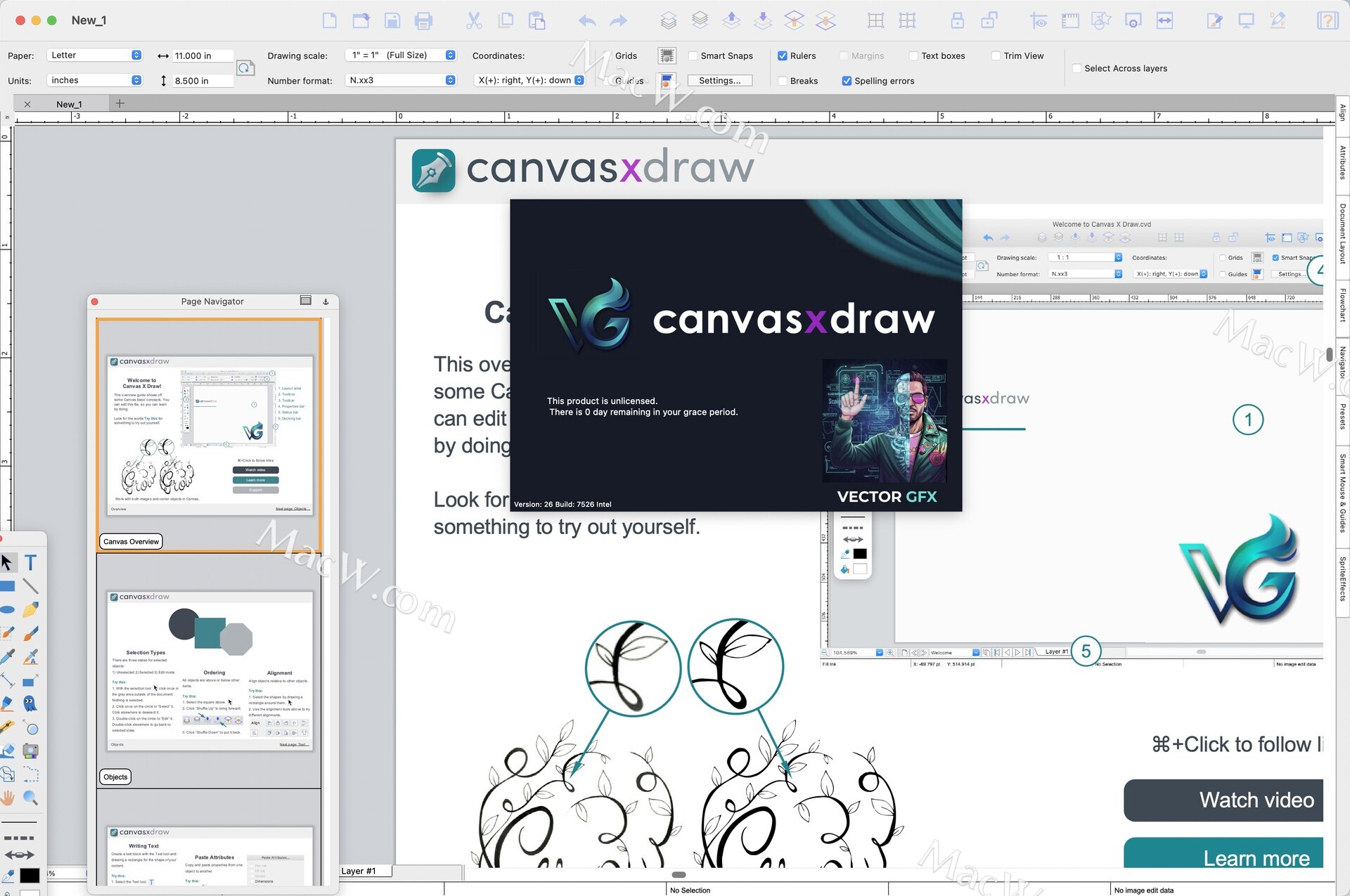Select the Objects page thumbnail
Viewport: 1350px width, 896px height.
[210, 671]
